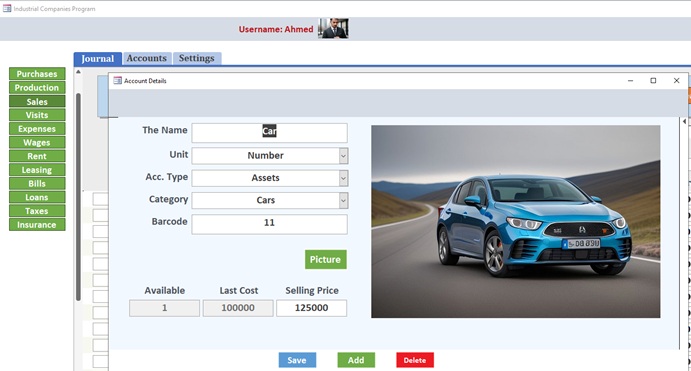
Task: Open the Insurance section in sidebar
Action: point(37,225)
